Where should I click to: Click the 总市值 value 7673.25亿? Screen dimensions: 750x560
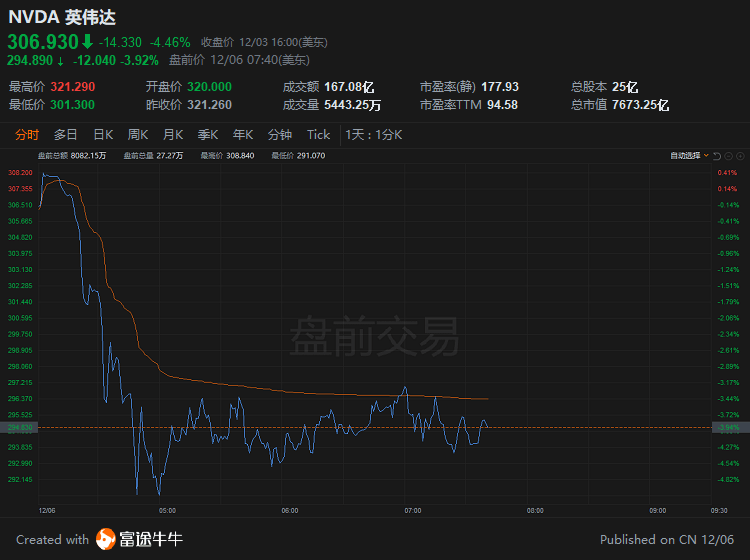640,104
